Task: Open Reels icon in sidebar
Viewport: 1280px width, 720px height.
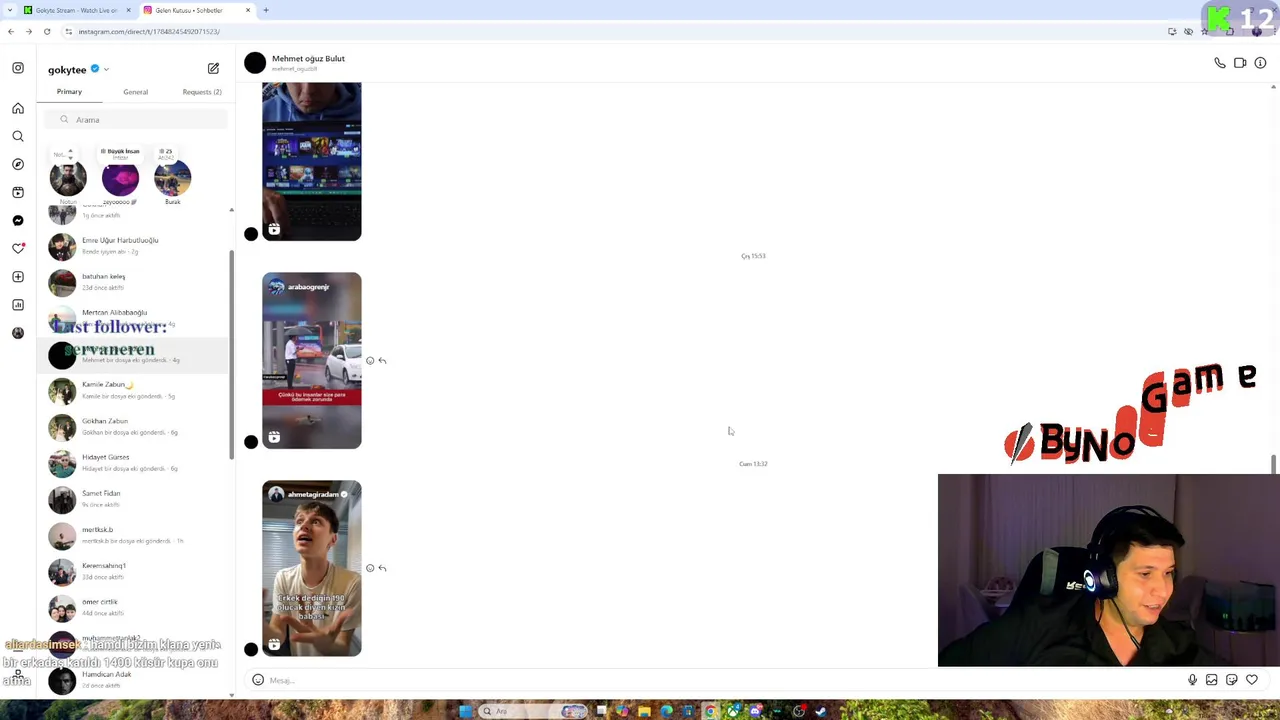Action: point(18,192)
